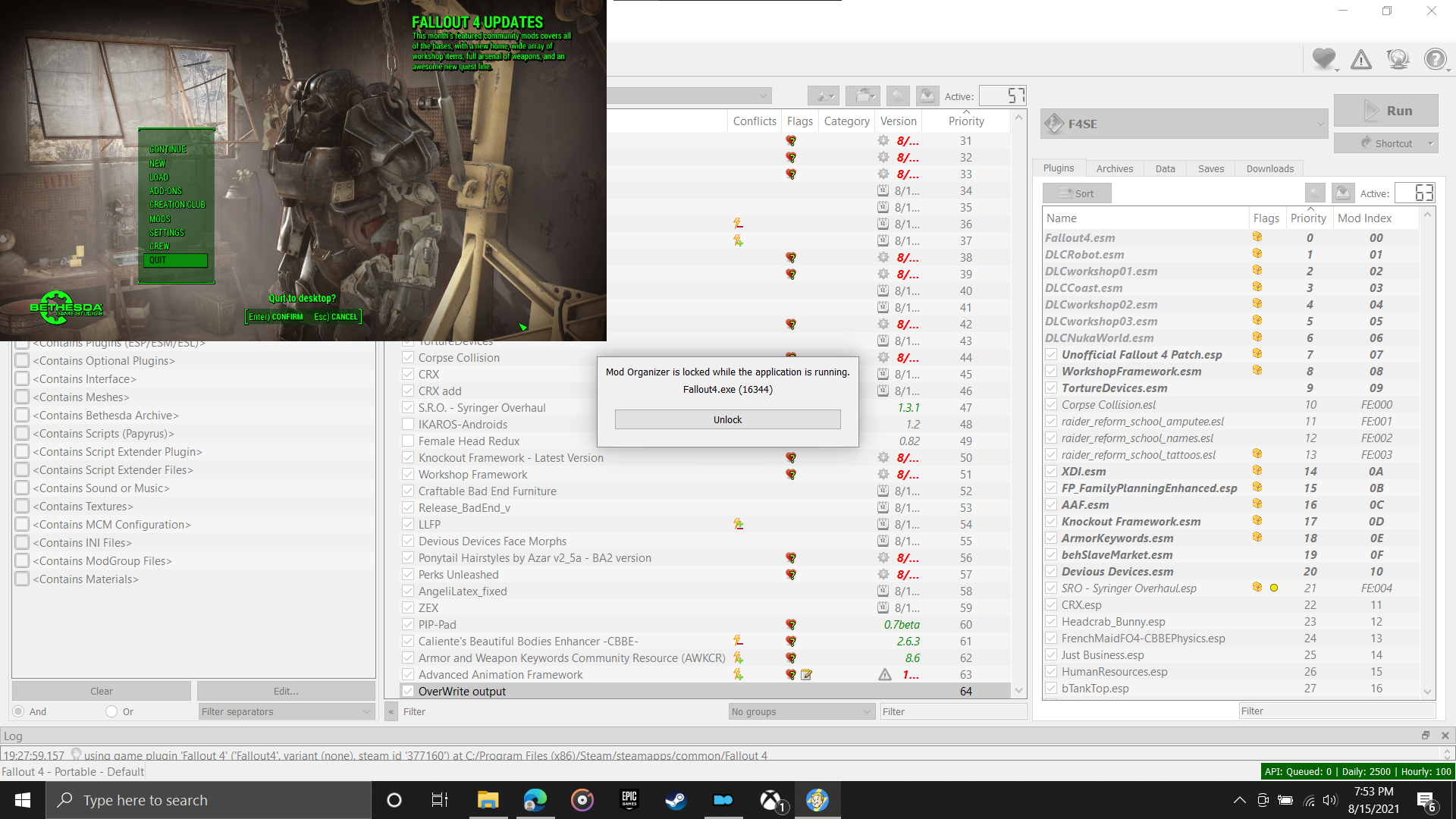This screenshot has width=1456, height=819.
Task: Open Microsoft Edge from the taskbar
Action: pyautogui.click(x=535, y=800)
